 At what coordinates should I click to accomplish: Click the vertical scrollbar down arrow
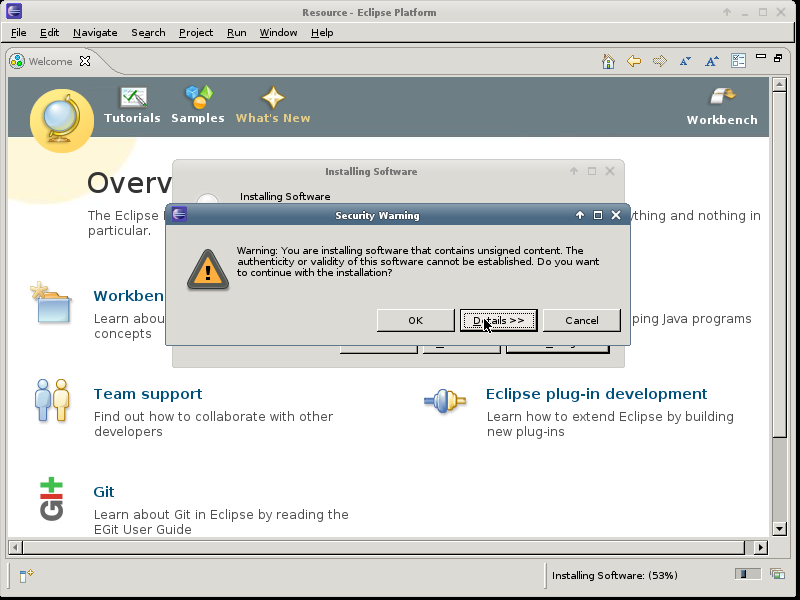(779, 529)
